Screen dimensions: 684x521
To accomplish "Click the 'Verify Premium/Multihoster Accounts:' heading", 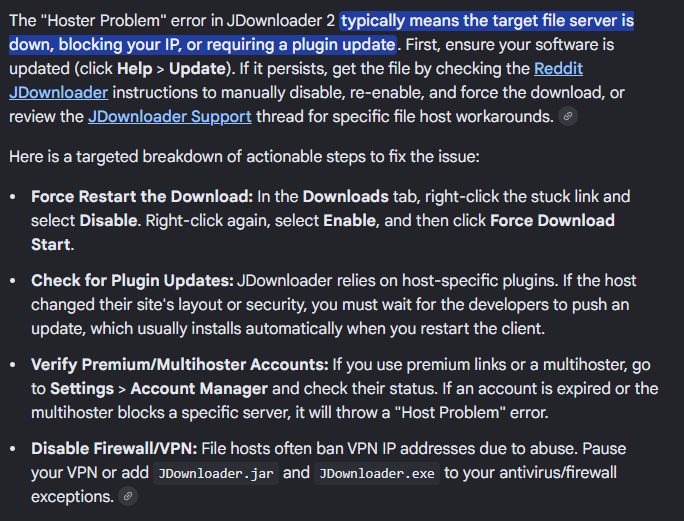I will pos(180,365).
